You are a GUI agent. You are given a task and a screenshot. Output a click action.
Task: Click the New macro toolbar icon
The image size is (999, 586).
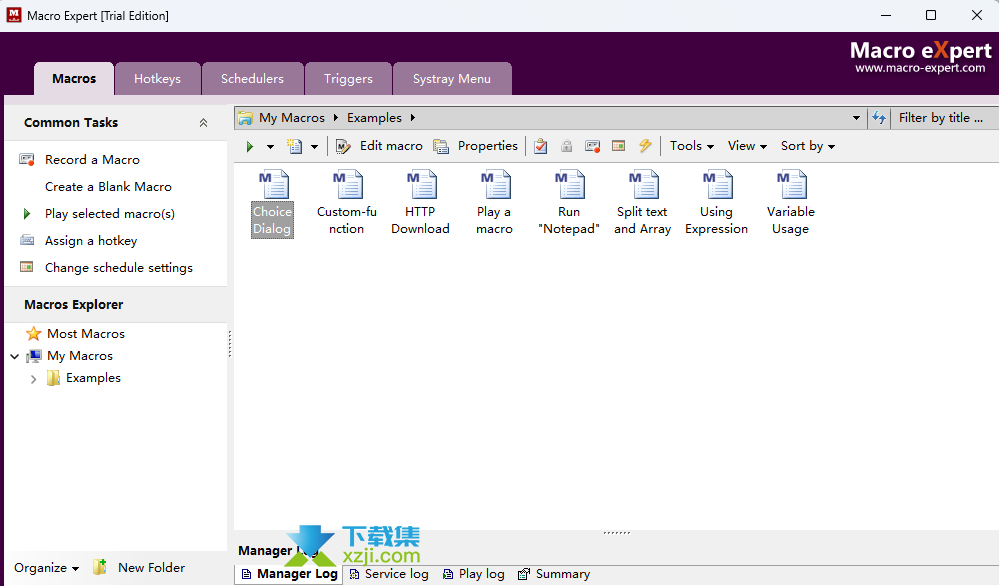tap(295, 146)
